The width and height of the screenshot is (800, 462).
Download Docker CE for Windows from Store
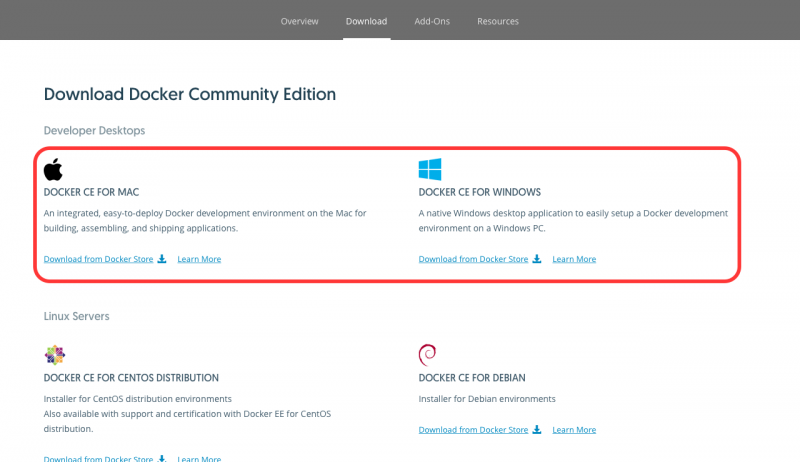473,259
